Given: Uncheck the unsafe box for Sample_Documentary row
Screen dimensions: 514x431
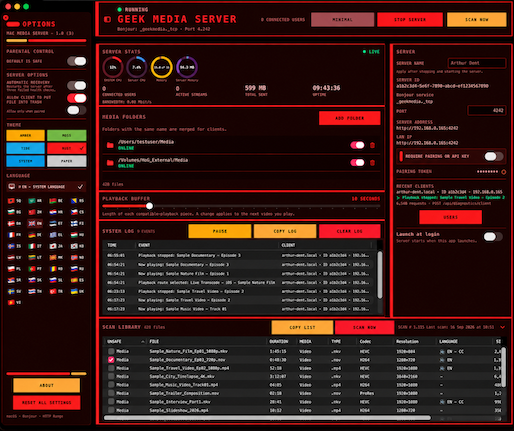Looking at the screenshot, I should (111, 360).
